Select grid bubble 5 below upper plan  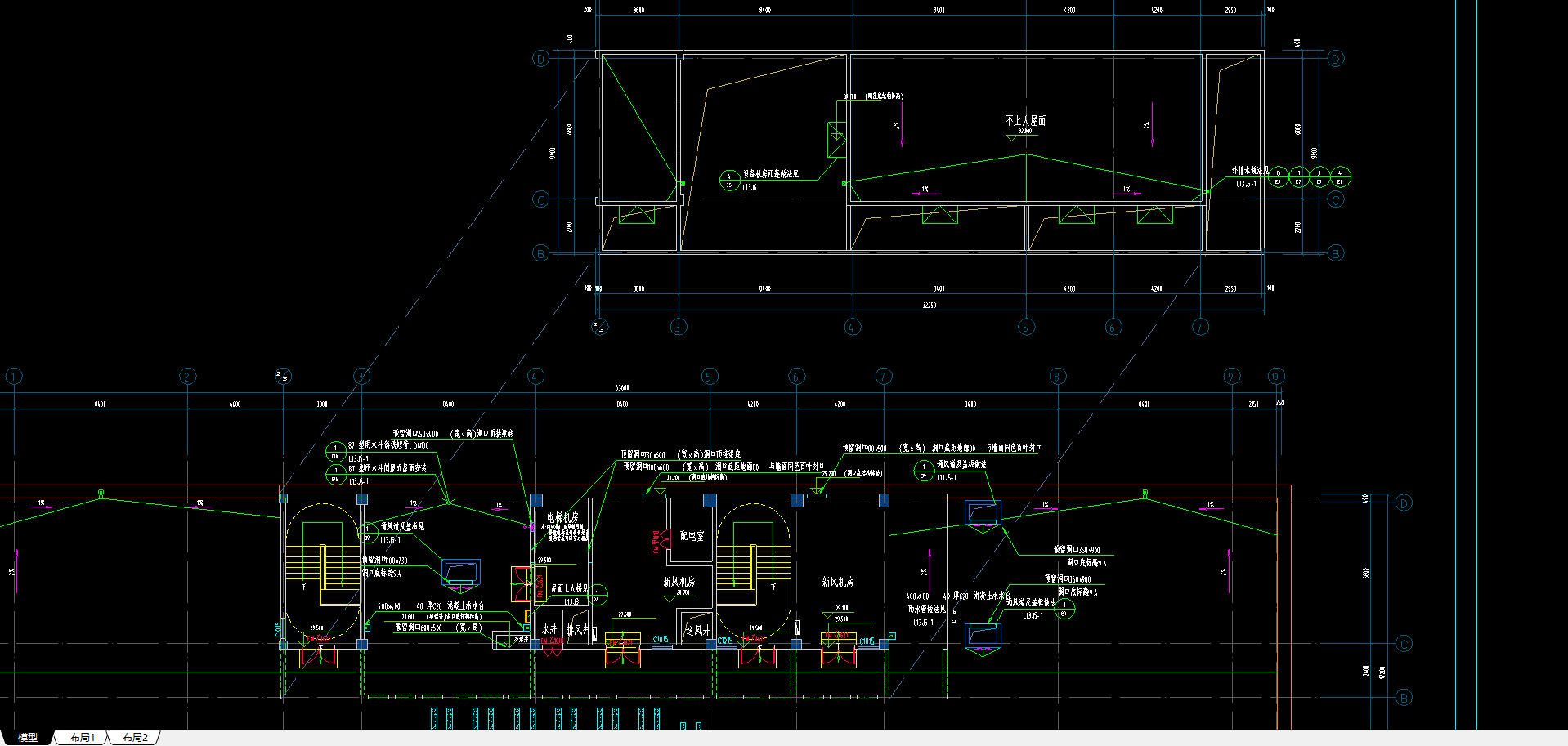(x=1026, y=327)
